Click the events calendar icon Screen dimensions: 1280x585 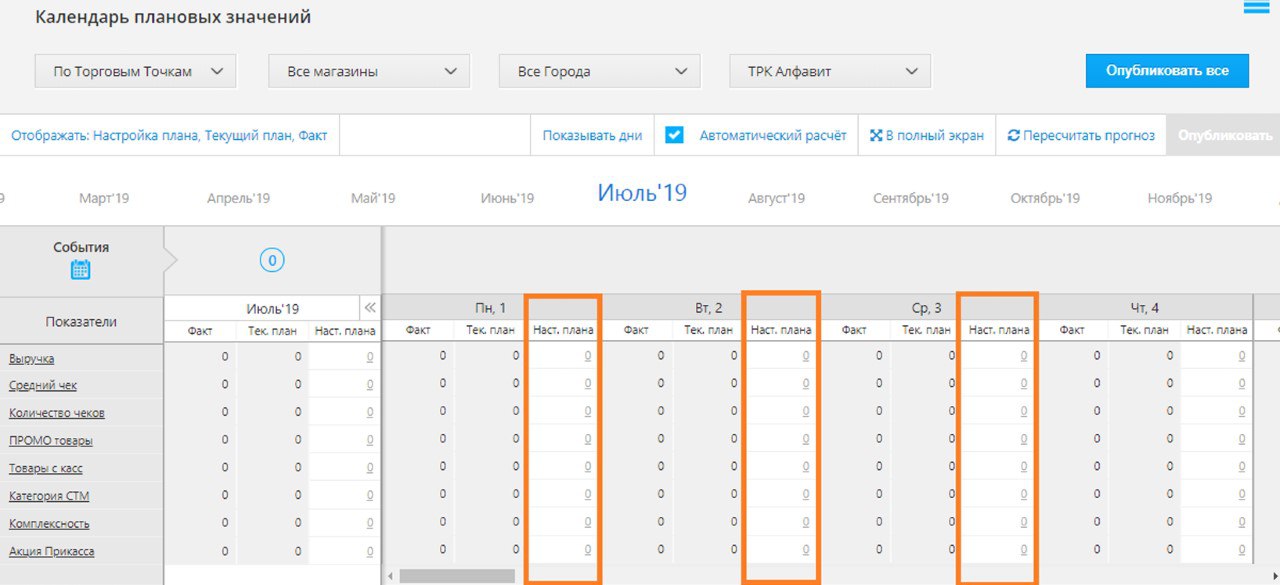coord(81,269)
